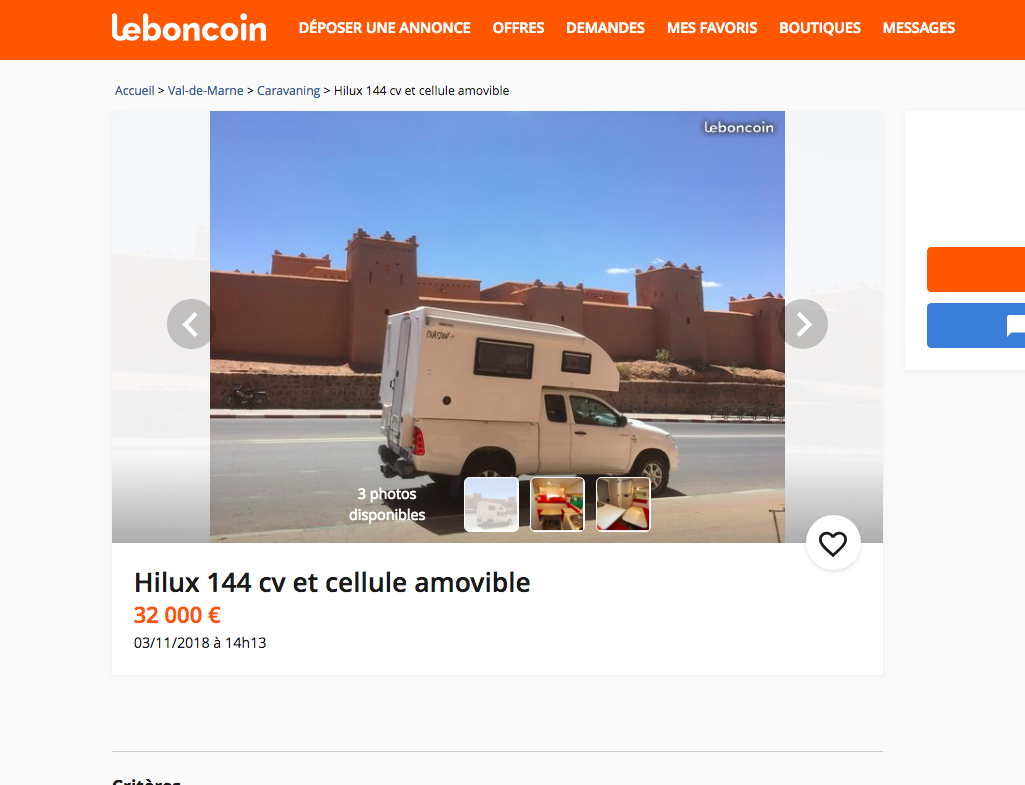Click the leboncoin watermark on photo

point(739,127)
